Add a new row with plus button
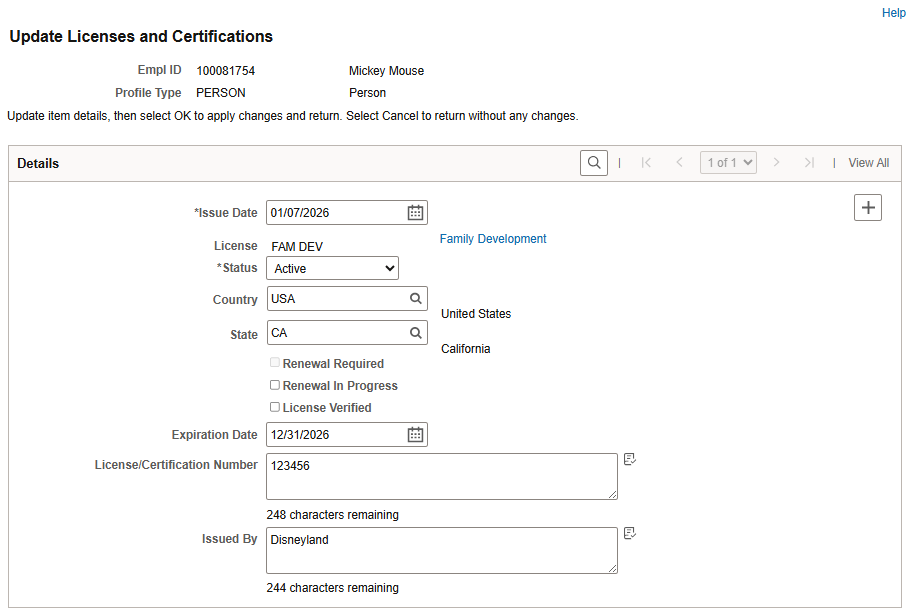 pos(868,208)
